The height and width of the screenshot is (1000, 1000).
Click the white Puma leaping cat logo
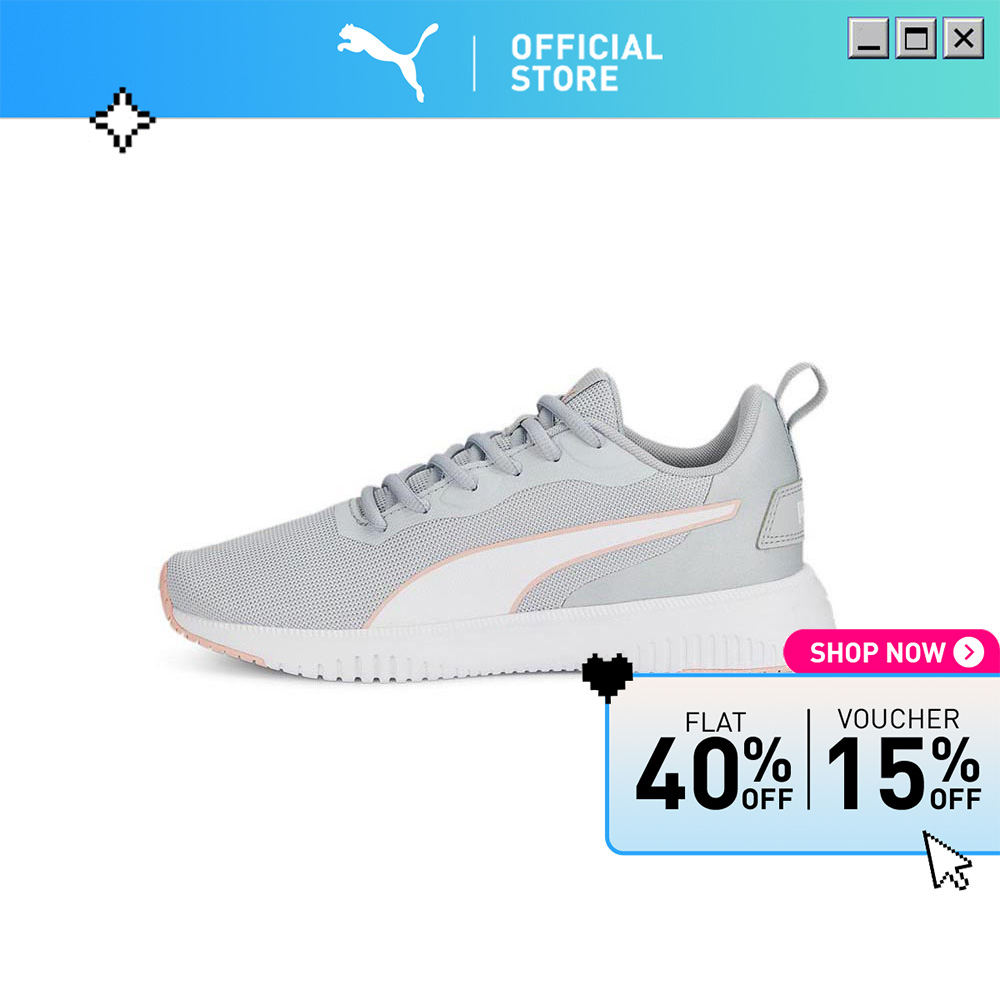point(388,62)
